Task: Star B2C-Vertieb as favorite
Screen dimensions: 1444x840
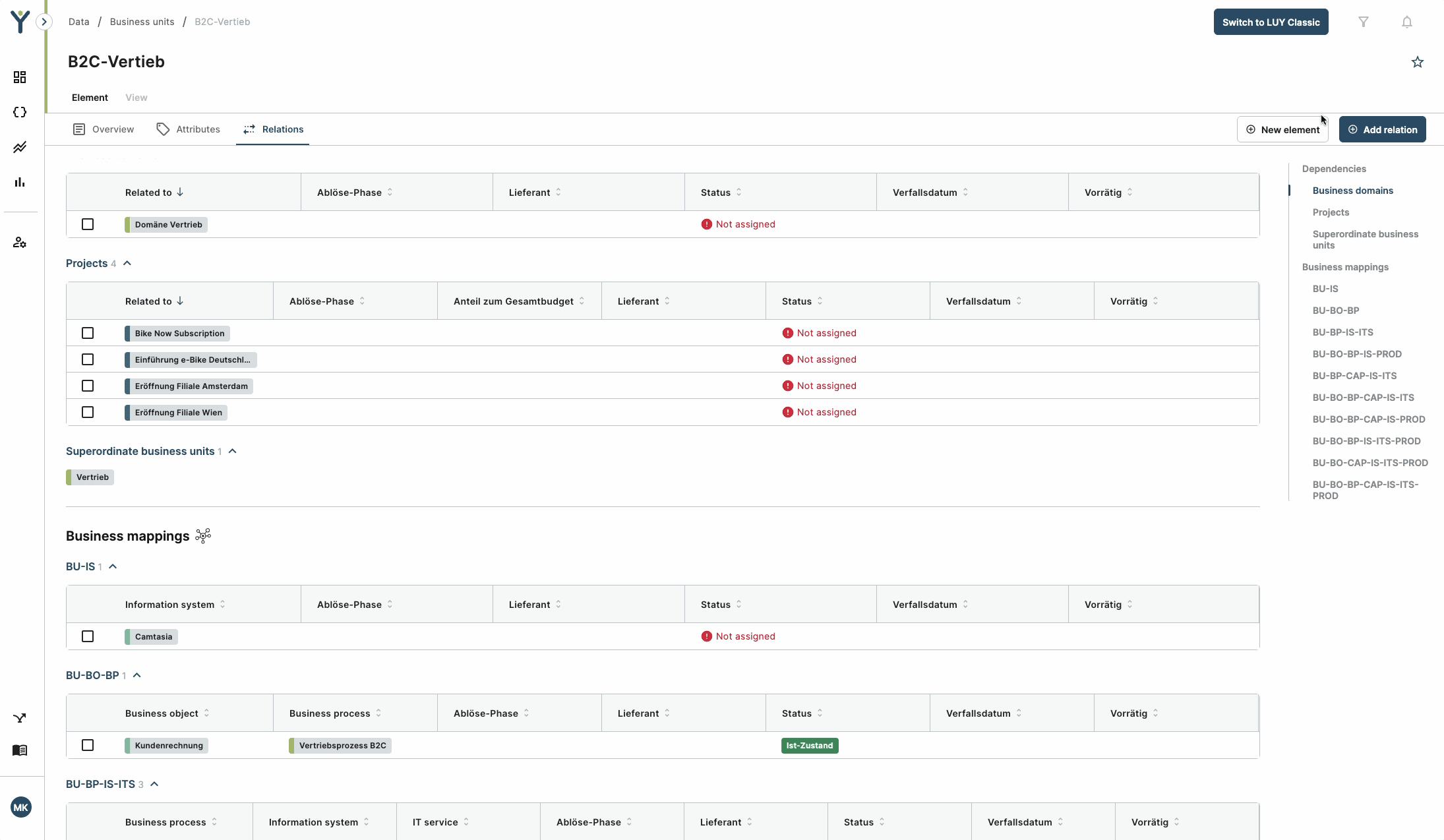Action: (1418, 61)
